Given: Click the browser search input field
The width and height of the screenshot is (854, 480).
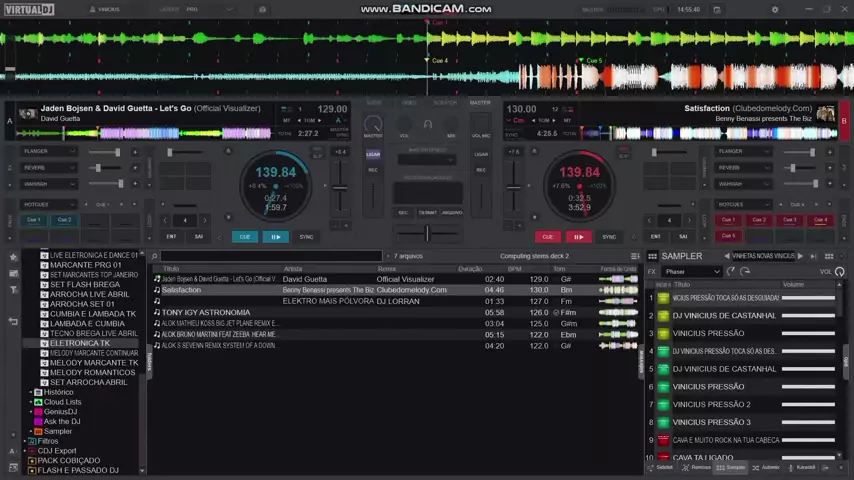Looking at the screenshot, I should point(271,256).
